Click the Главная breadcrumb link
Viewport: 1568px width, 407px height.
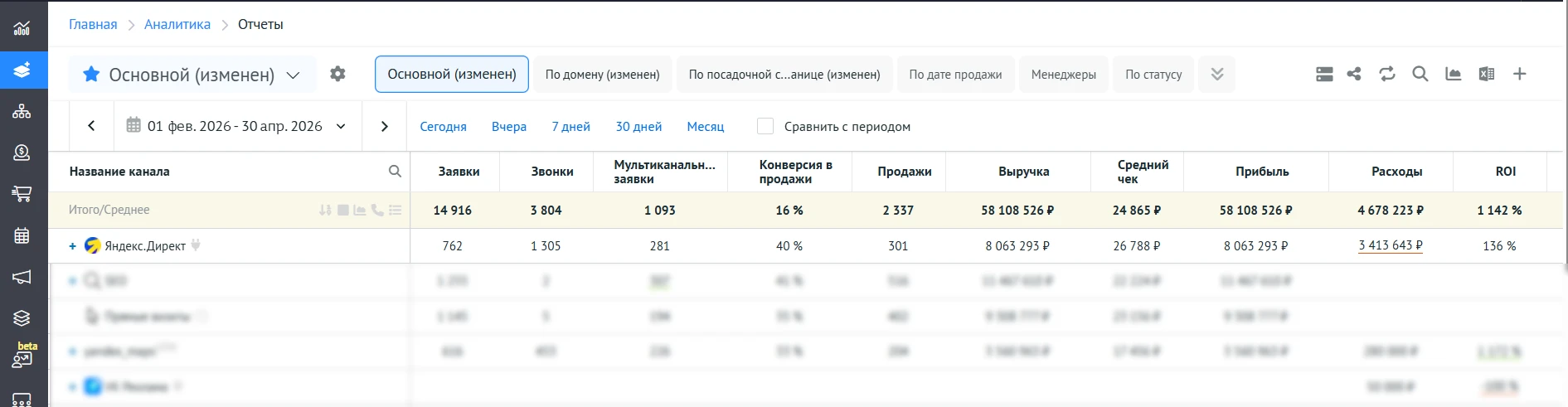coord(93,24)
